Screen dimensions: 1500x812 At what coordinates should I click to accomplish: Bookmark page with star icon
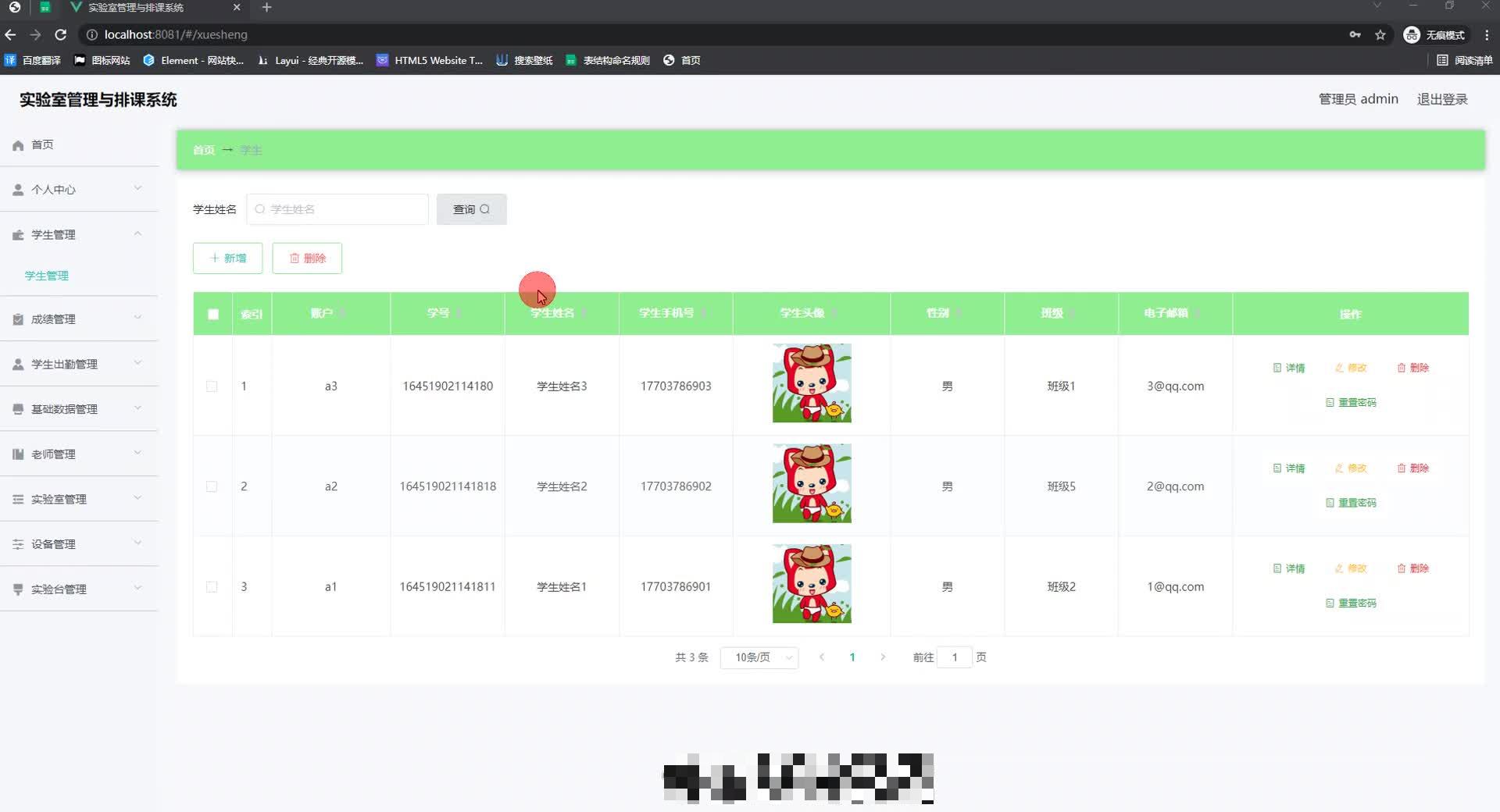coord(1380,34)
